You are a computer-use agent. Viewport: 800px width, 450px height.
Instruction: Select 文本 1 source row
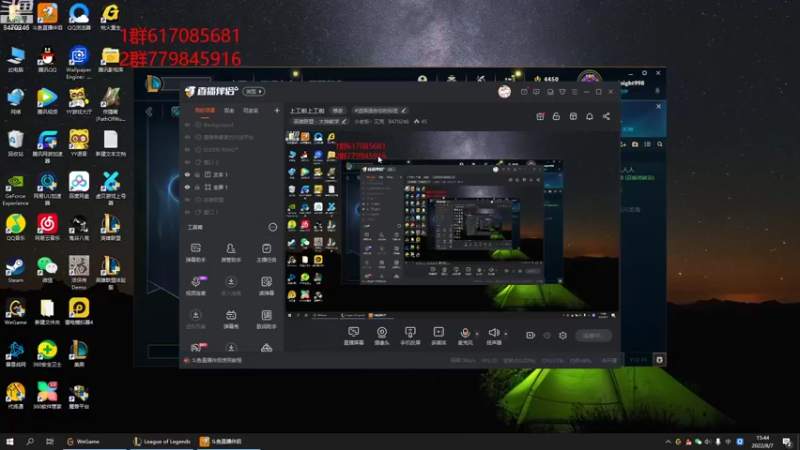coord(232,174)
